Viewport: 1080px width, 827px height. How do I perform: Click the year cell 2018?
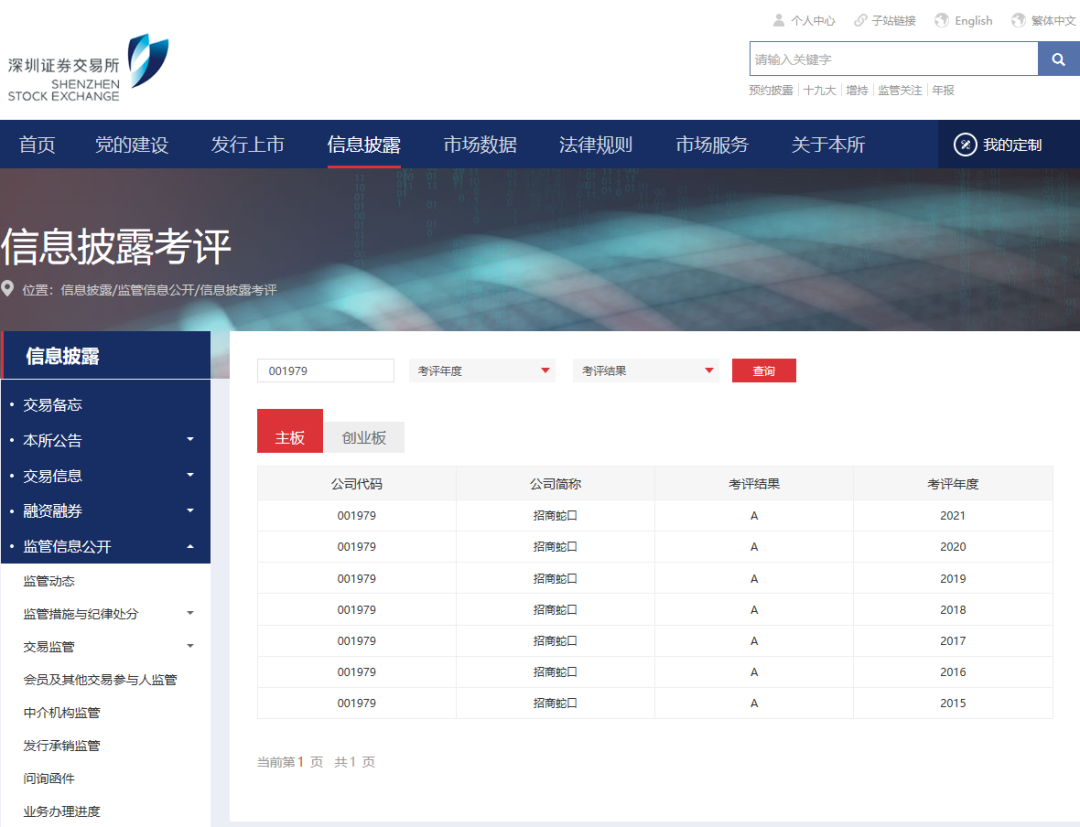click(953, 609)
